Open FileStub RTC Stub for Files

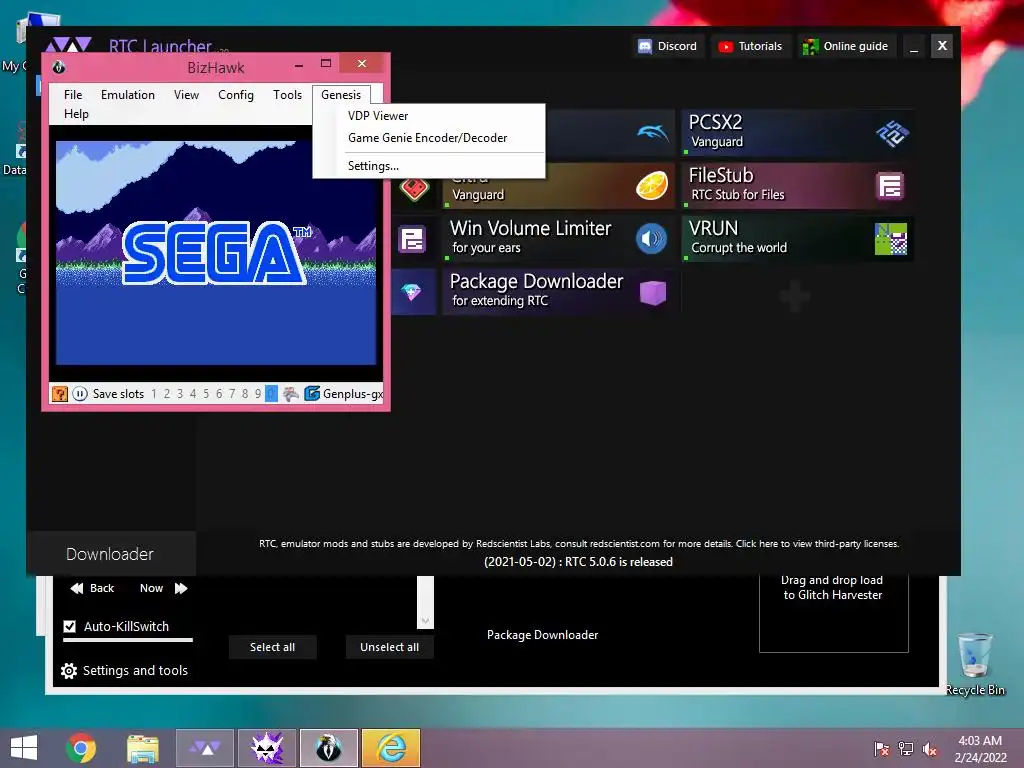click(x=797, y=185)
